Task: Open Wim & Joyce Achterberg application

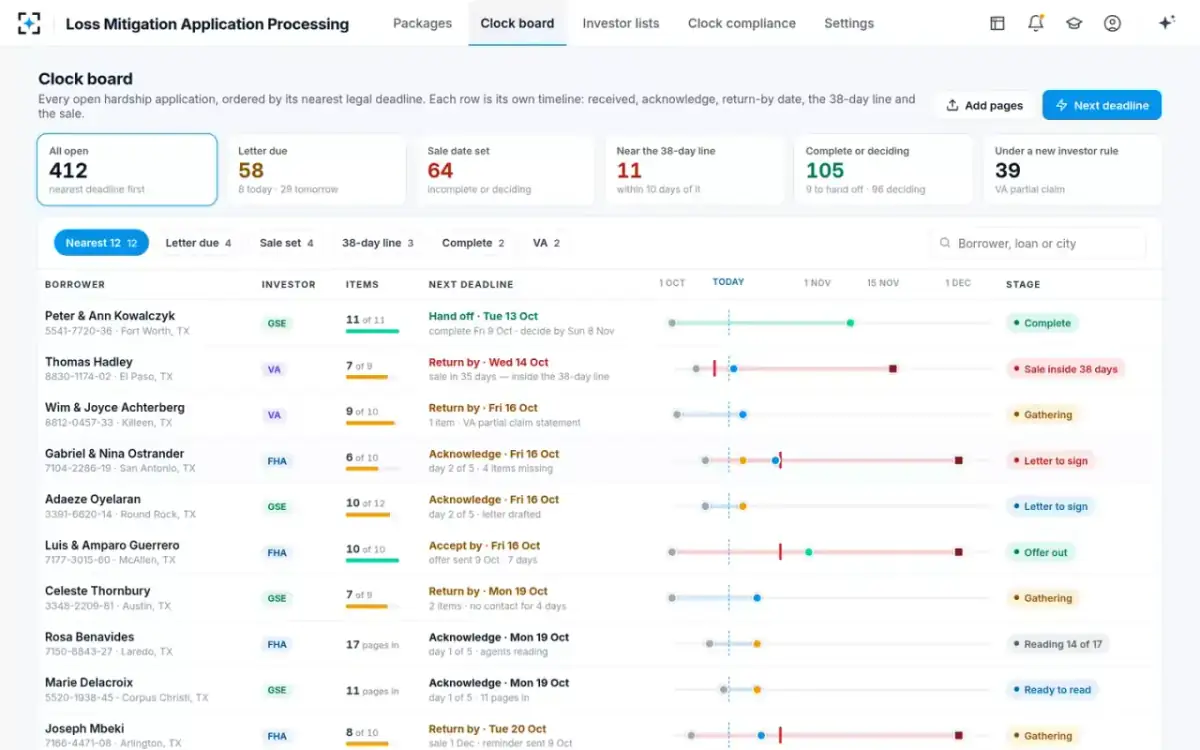Action: point(600,415)
